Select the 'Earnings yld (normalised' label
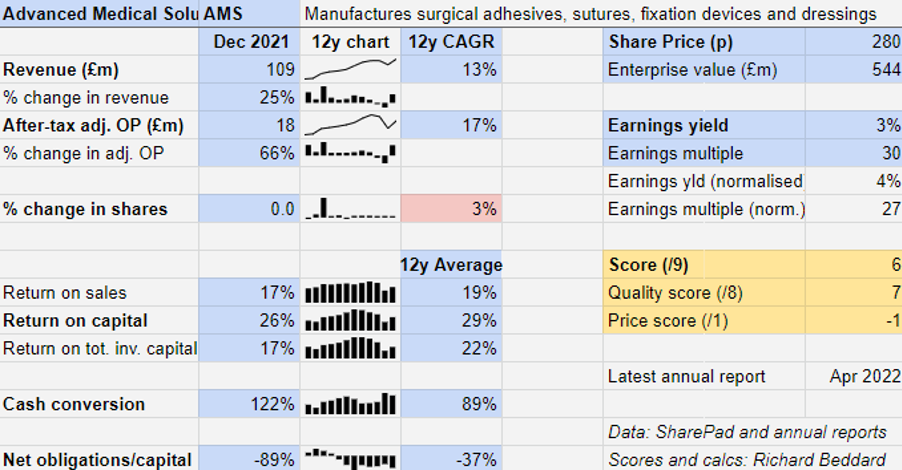The width and height of the screenshot is (902, 470). pyautogui.click(x=705, y=181)
